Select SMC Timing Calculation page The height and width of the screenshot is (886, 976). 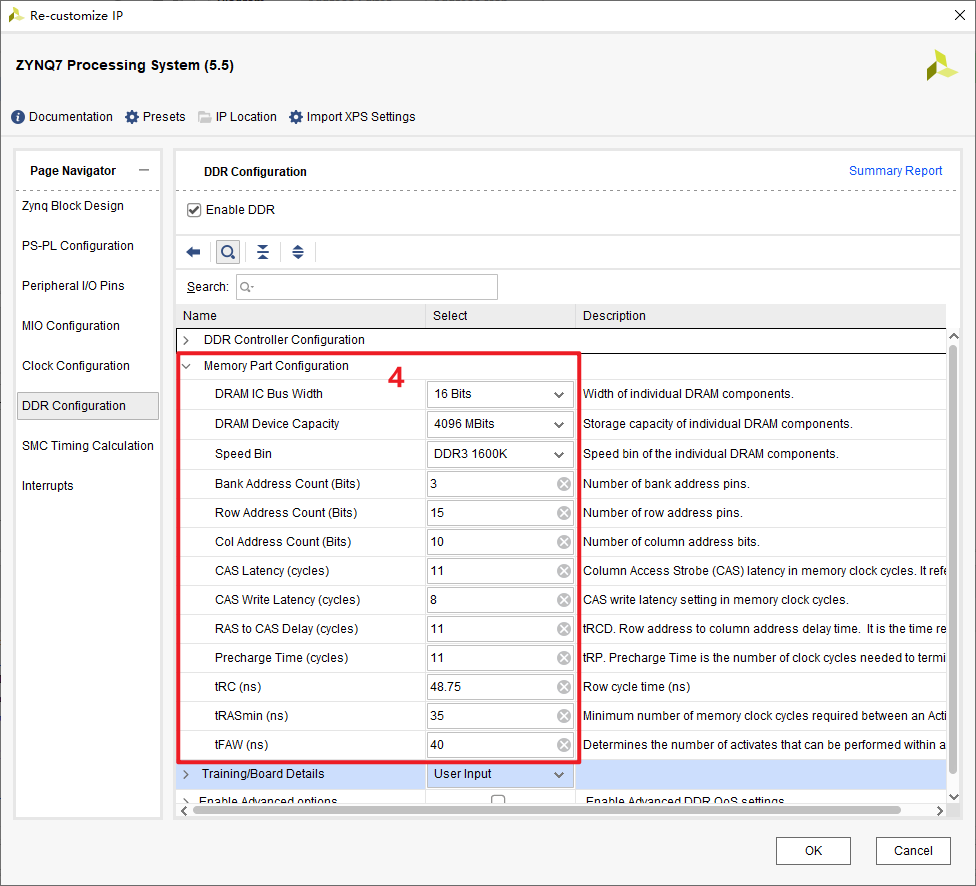(x=88, y=446)
